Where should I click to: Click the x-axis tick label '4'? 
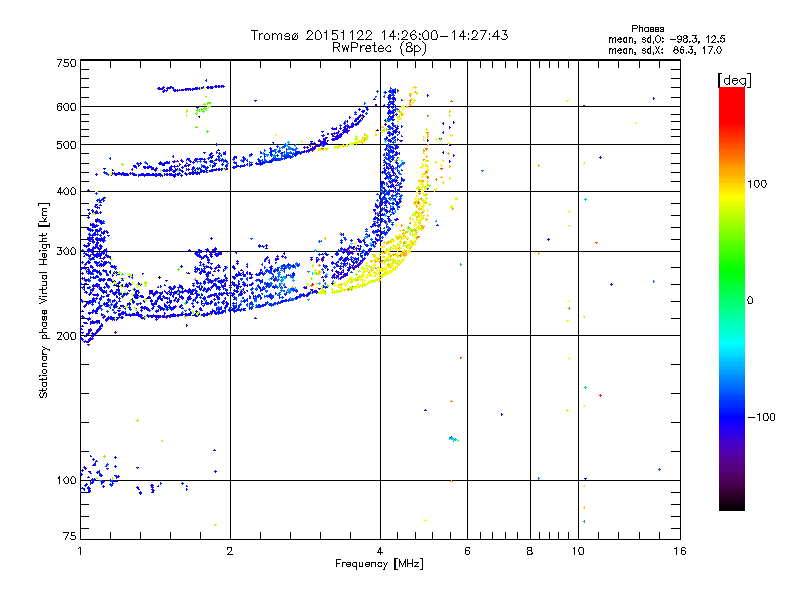380,551
